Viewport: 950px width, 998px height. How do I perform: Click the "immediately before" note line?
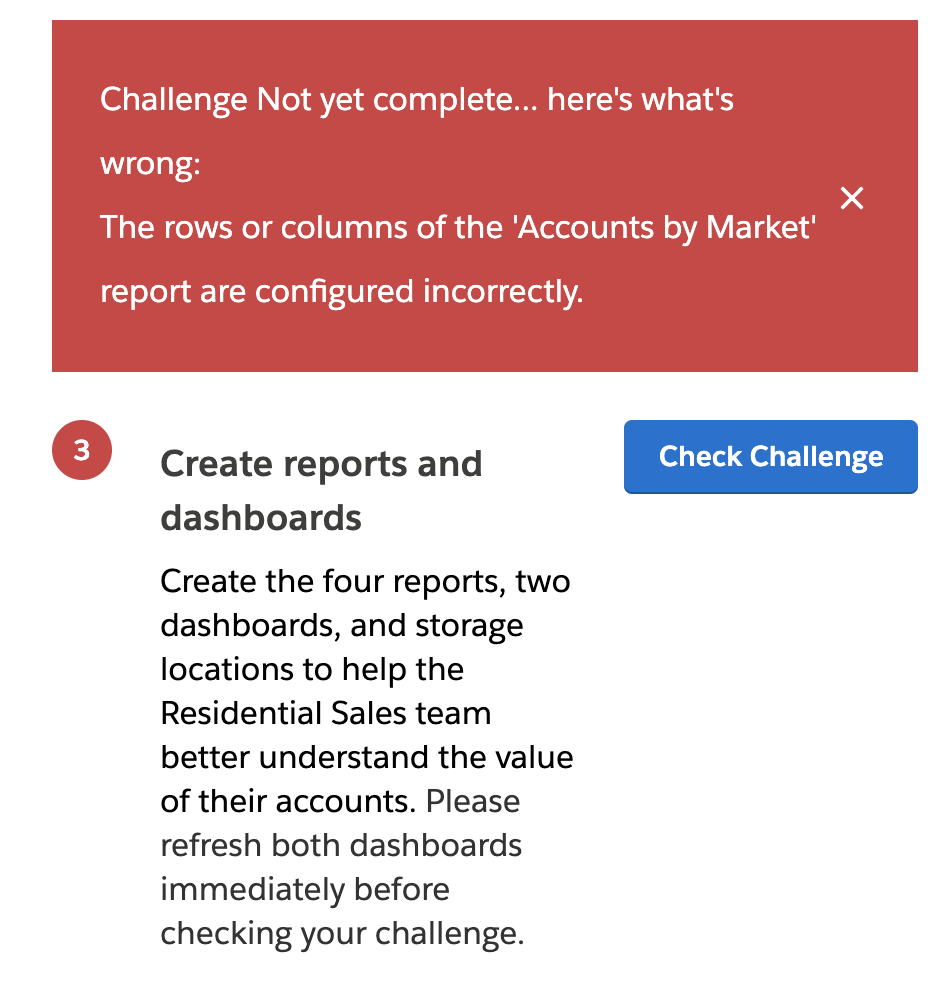point(305,889)
